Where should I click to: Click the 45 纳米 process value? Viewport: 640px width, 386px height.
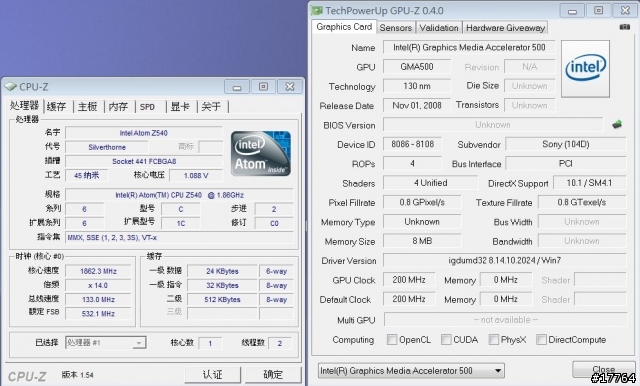click(x=87, y=175)
